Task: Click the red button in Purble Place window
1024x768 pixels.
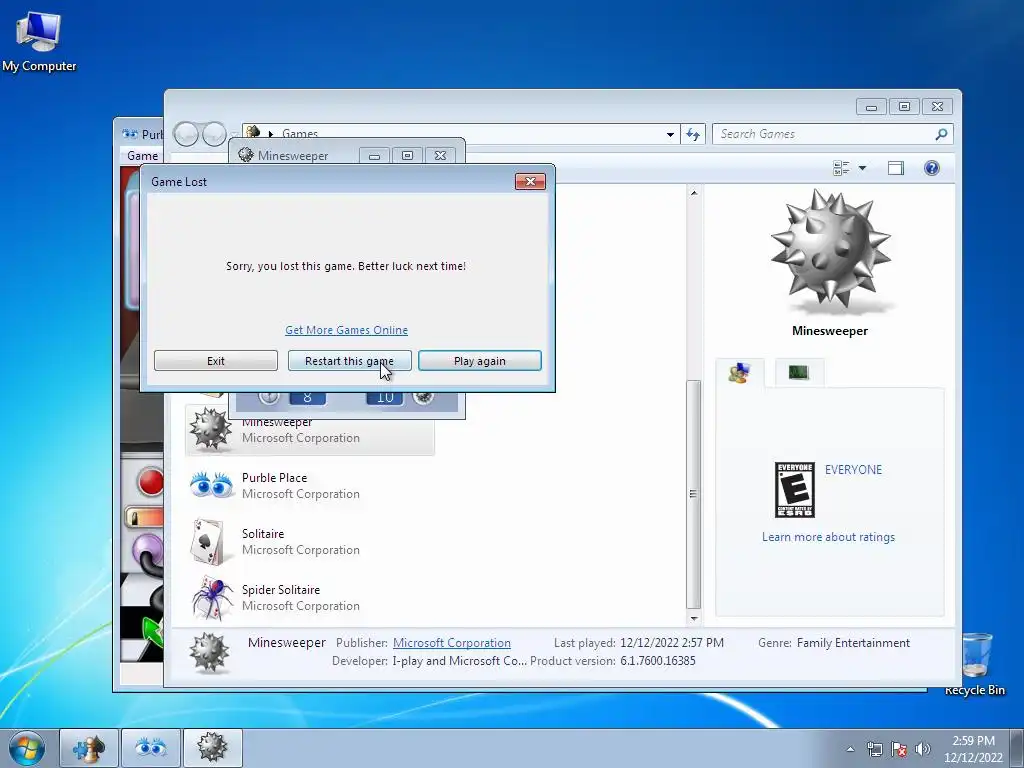Action: pyautogui.click(x=151, y=482)
